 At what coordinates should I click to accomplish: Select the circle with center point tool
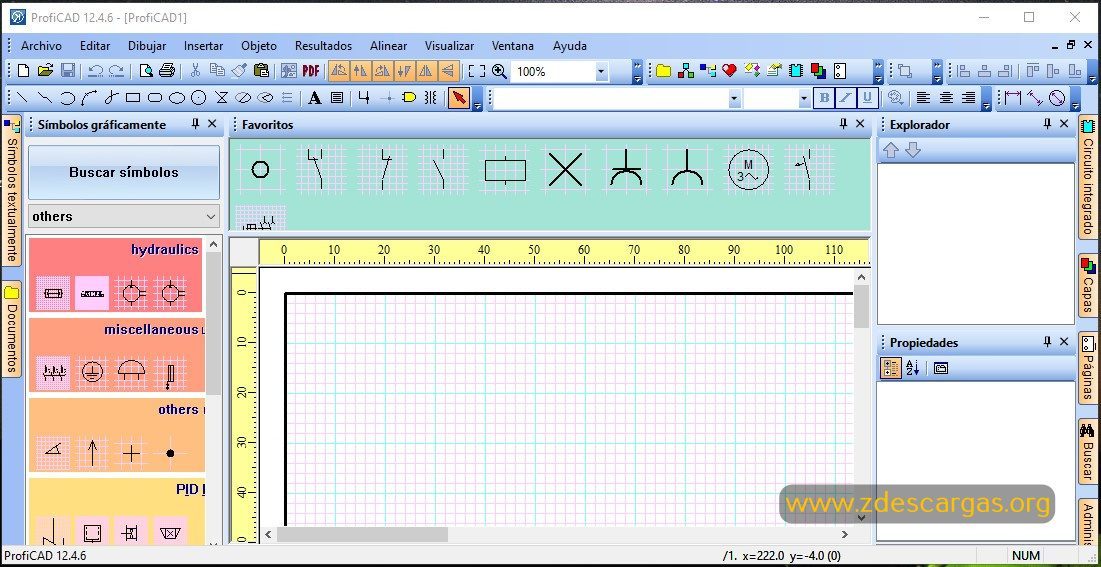click(x=199, y=98)
